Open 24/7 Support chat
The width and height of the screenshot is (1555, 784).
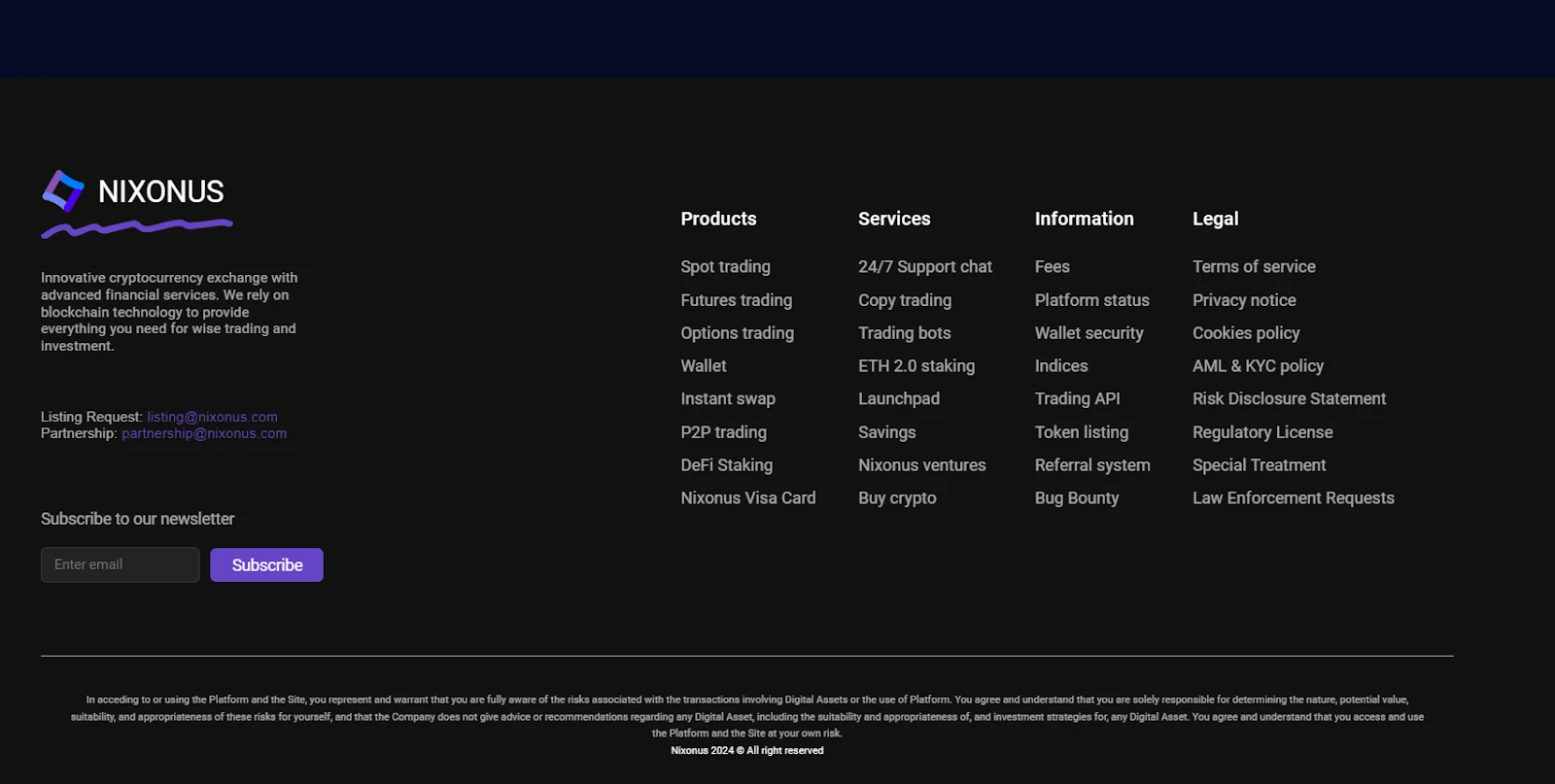(x=925, y=266)
